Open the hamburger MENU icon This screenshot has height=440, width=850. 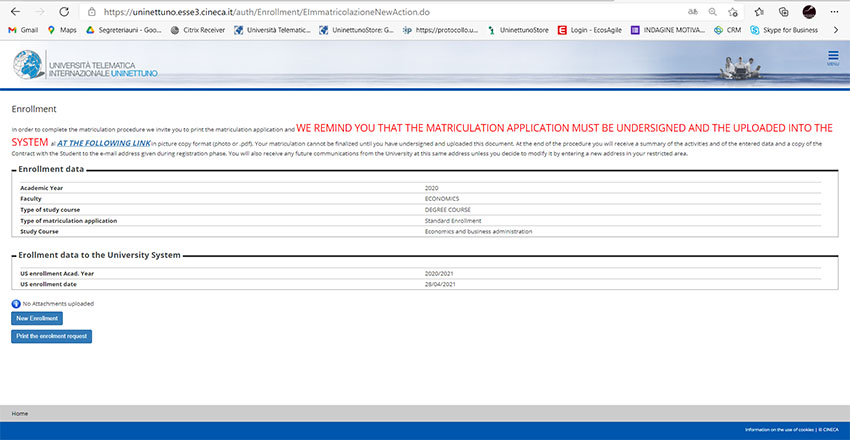click(x=833, y=57)
